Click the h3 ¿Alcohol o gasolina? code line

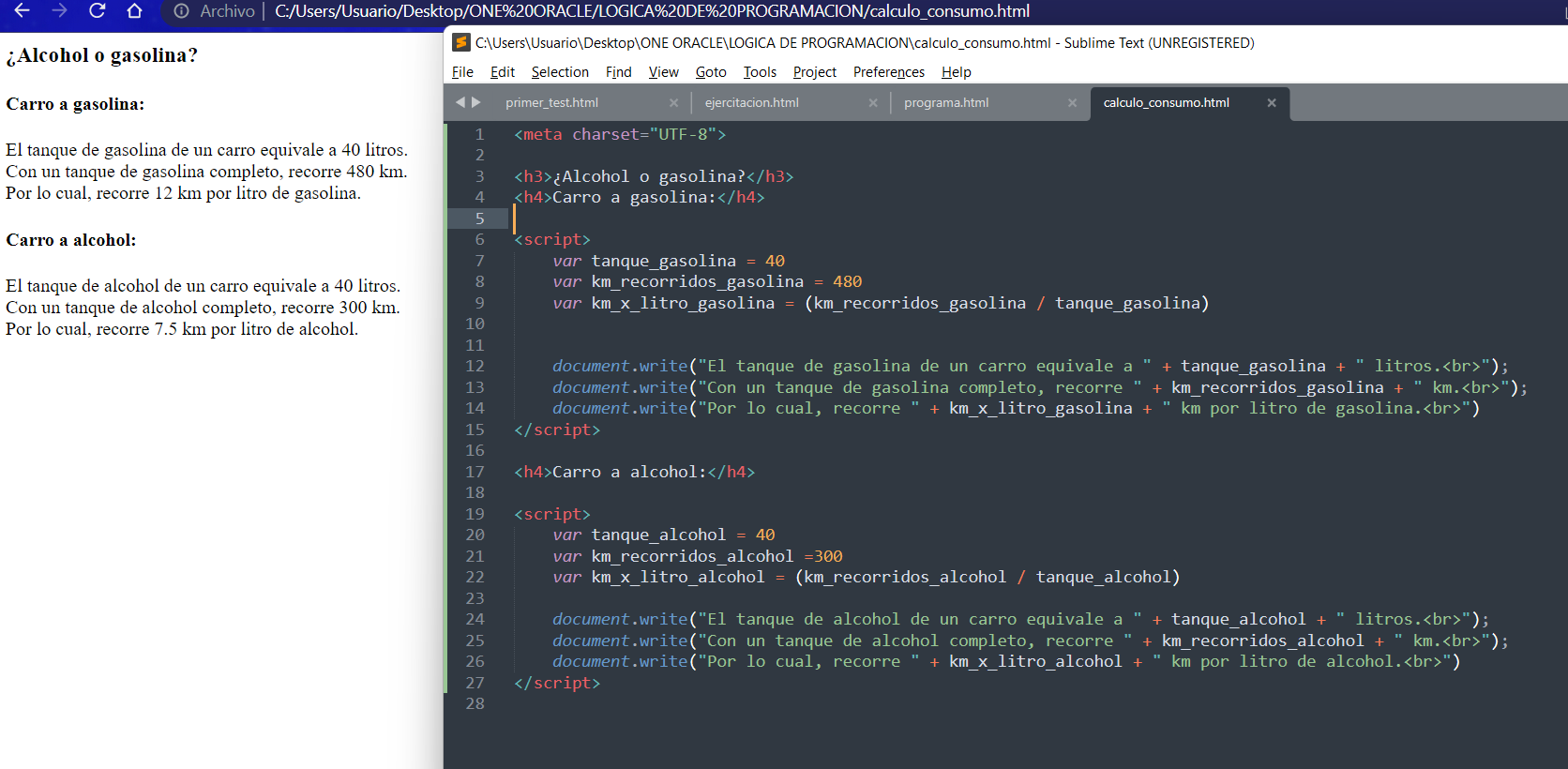tap(654, 176)
